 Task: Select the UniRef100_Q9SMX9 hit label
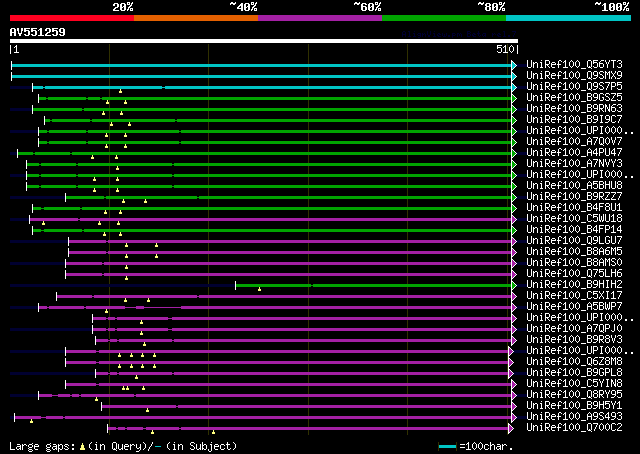[574, 76]
